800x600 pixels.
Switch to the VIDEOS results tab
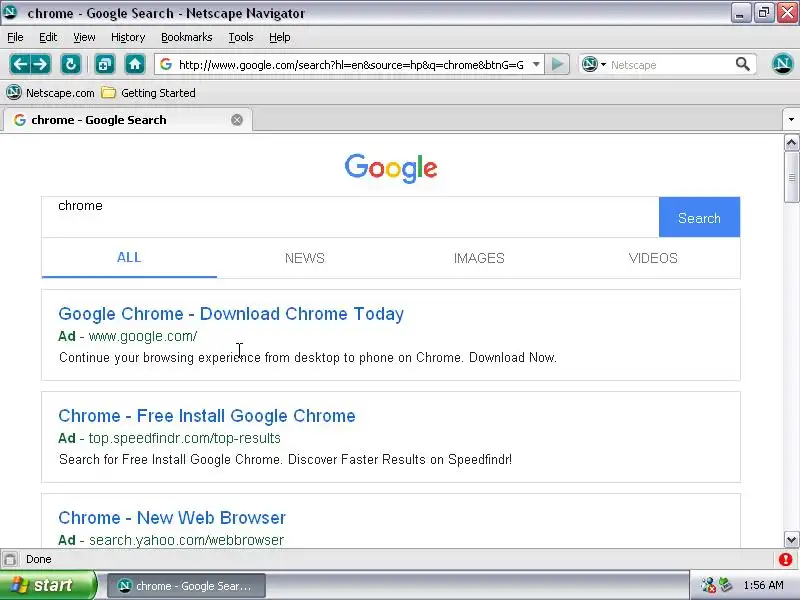653,258
